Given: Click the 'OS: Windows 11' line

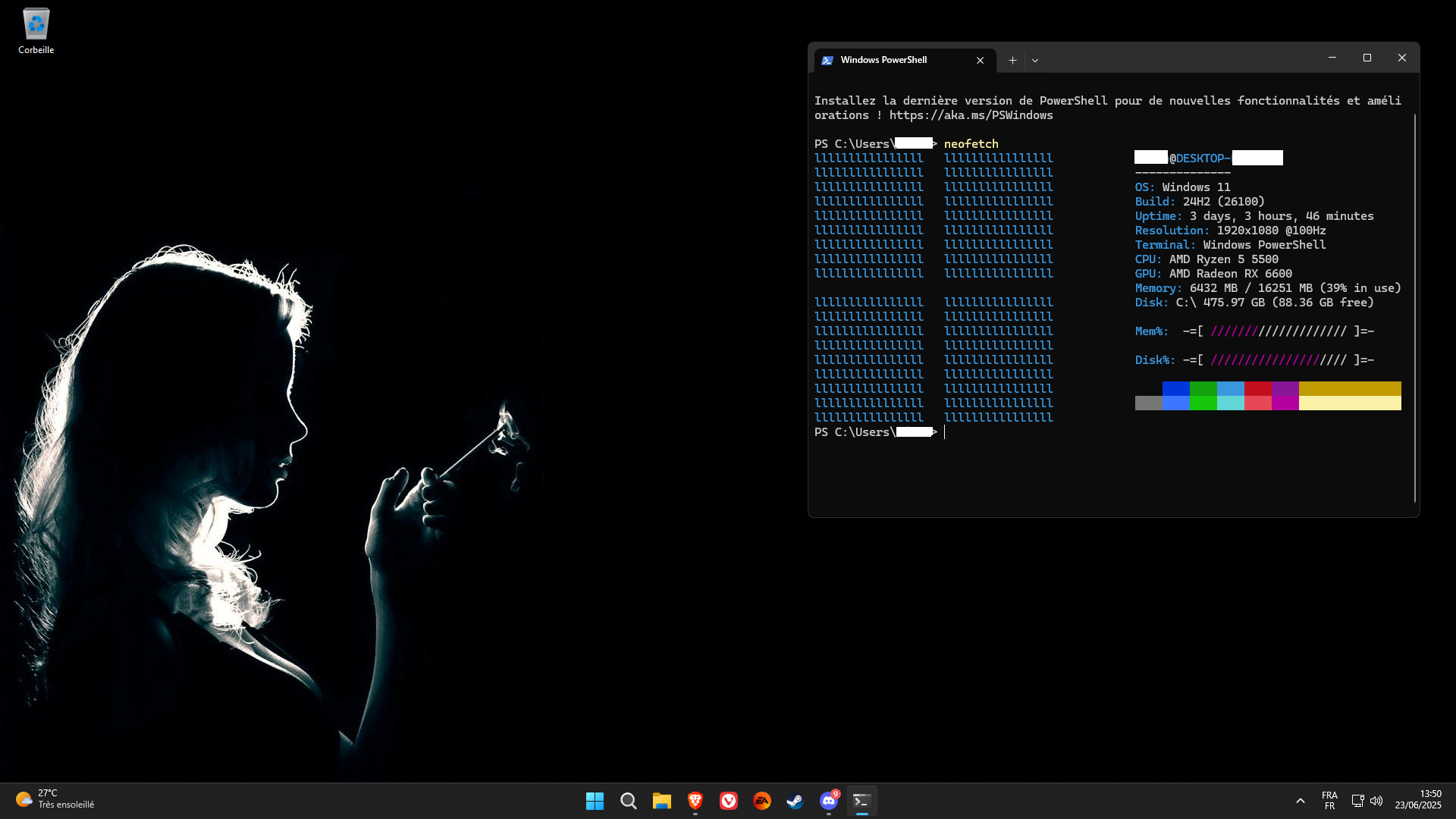Looking at the screenshot, I should coord(1182,187).
